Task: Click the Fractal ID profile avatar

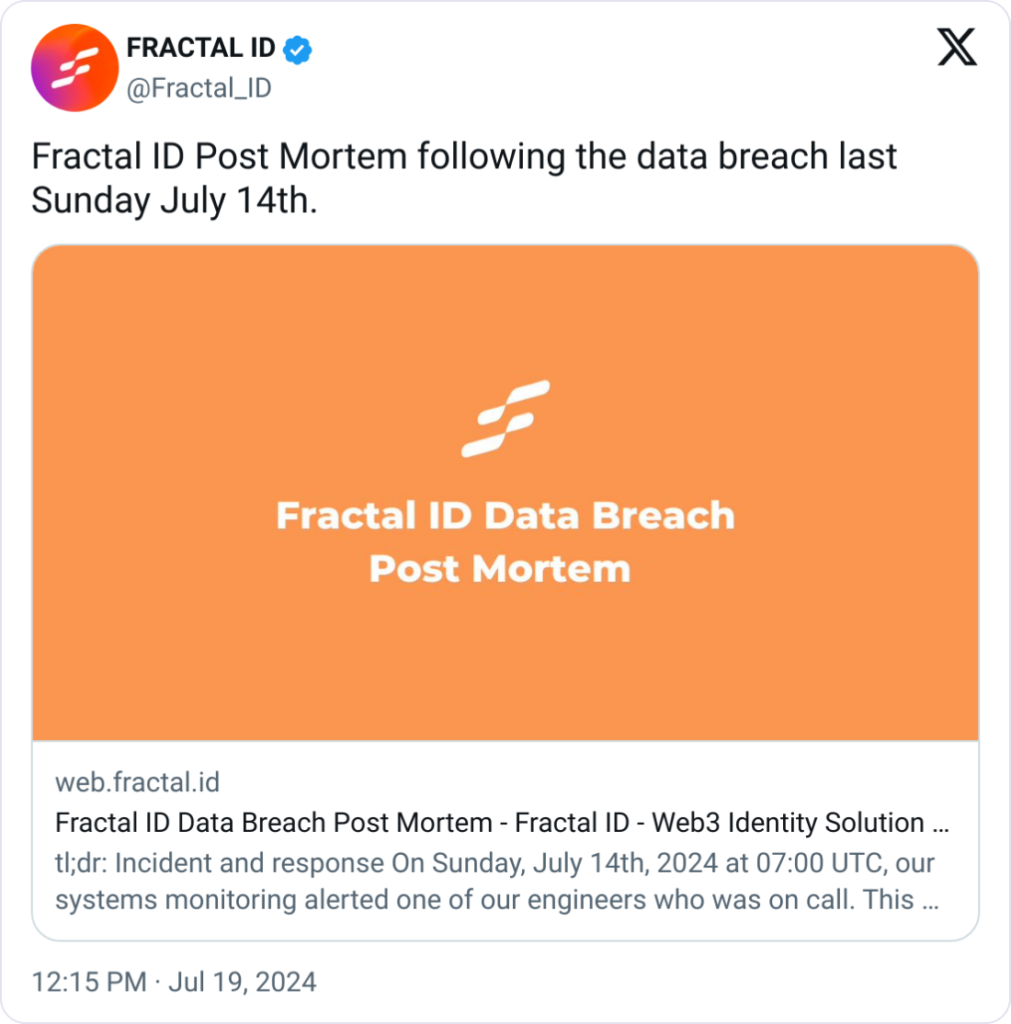Action: pos(75,67)
